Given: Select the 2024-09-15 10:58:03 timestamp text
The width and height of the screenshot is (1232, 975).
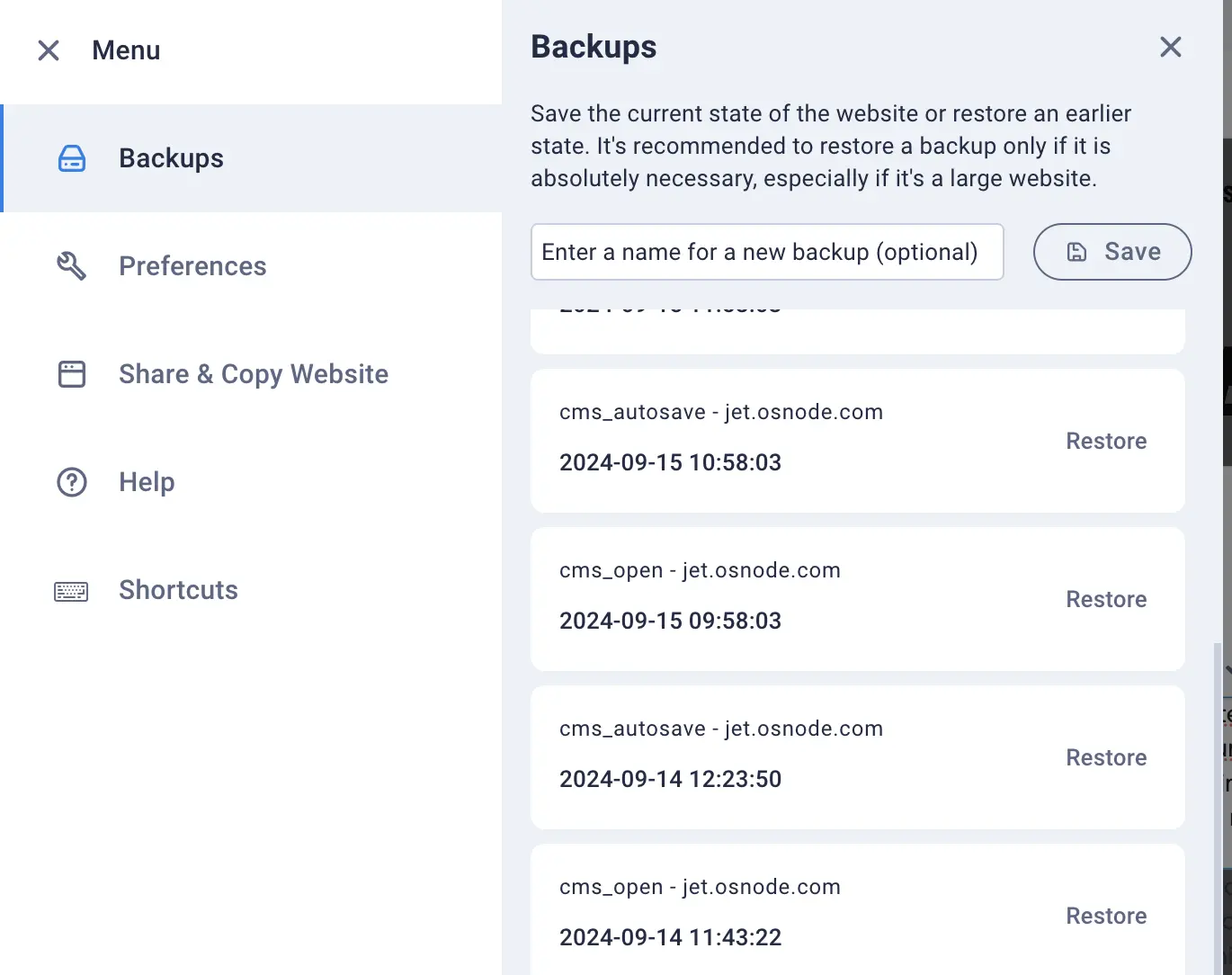Looking at the screenshot, I should 670,462.
